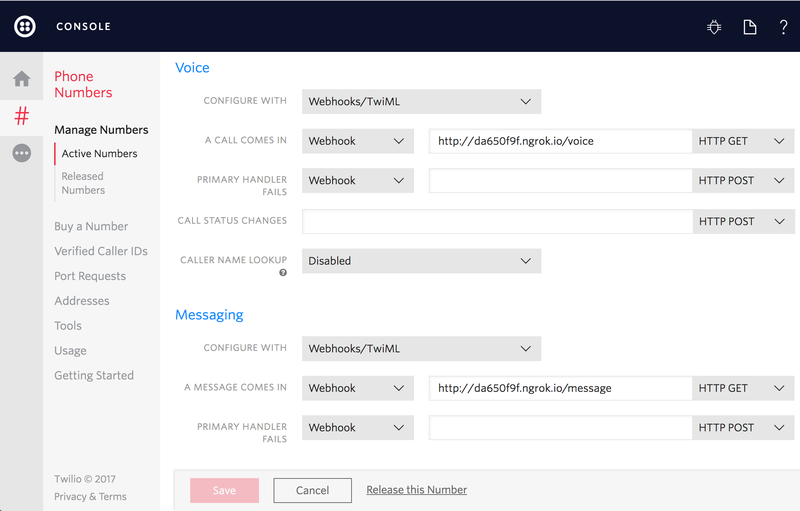Click the Call Status Changes URL field
The image size is (800, 511).
[497, 221]
